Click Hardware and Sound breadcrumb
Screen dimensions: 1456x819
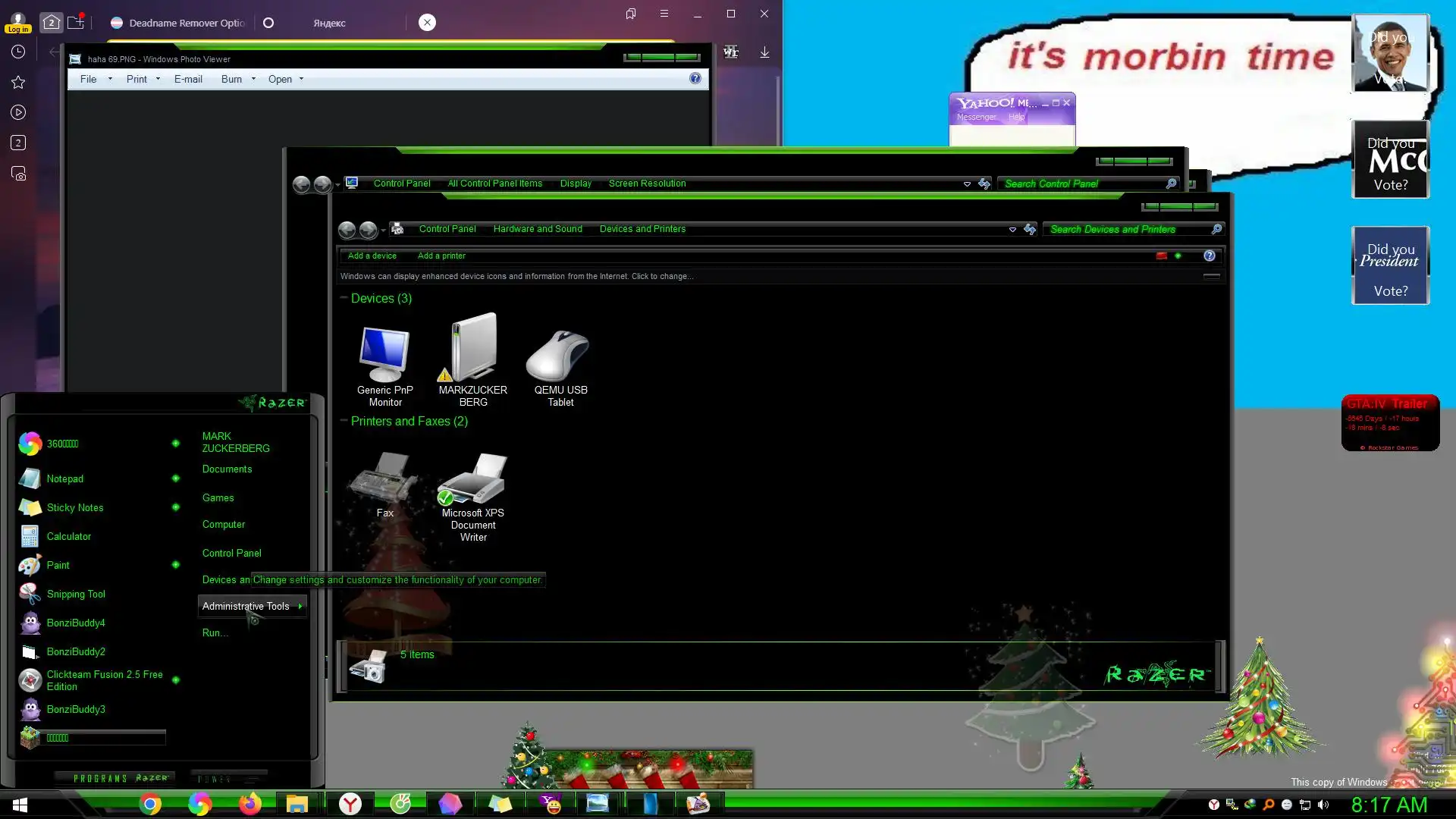538,229
